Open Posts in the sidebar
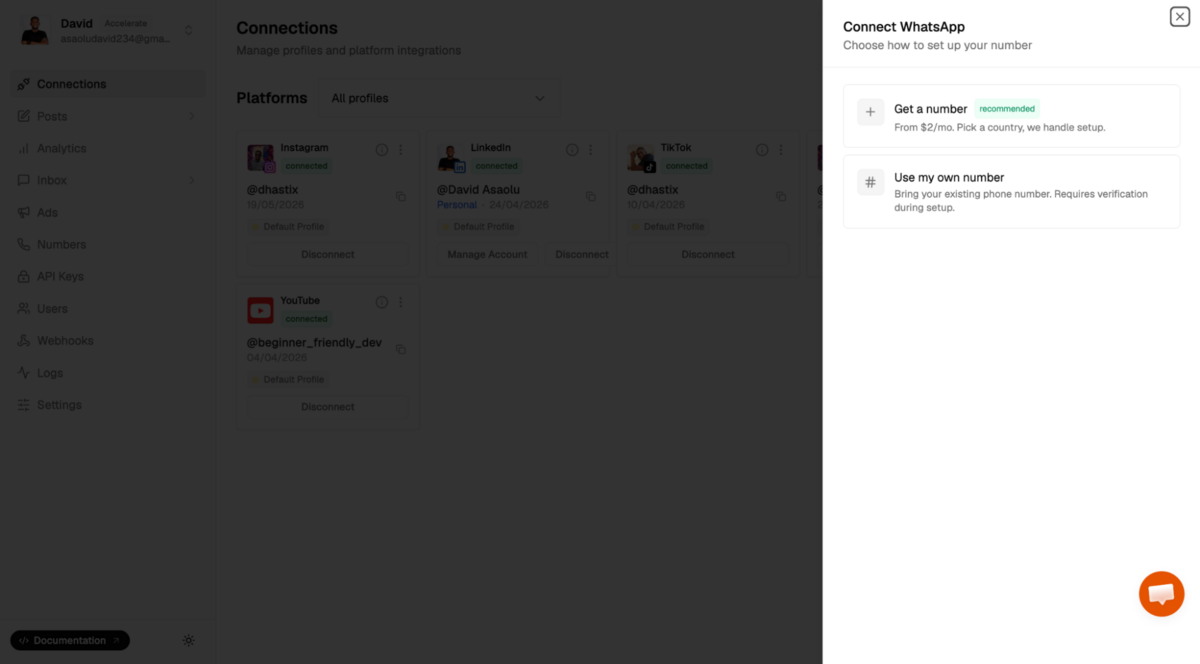The image size is (1200, 664). pos(108,116)
